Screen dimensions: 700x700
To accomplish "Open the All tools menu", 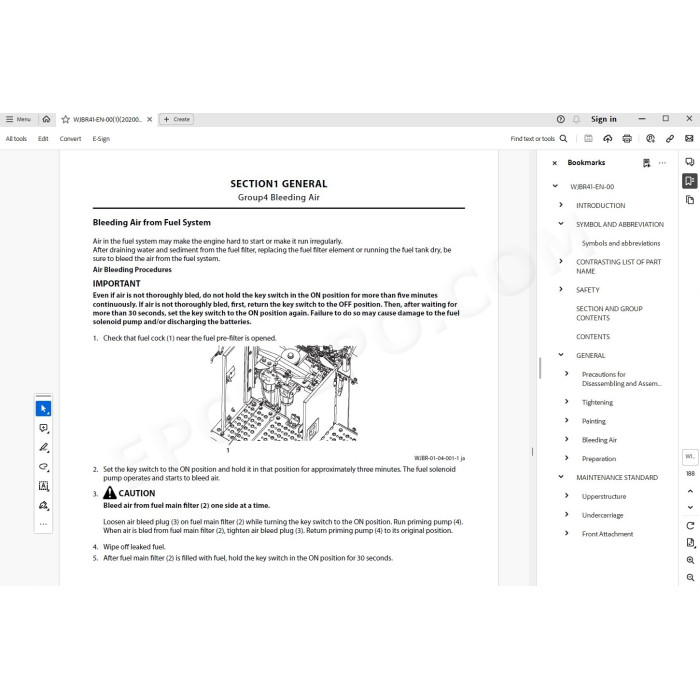I will [16, 139].
